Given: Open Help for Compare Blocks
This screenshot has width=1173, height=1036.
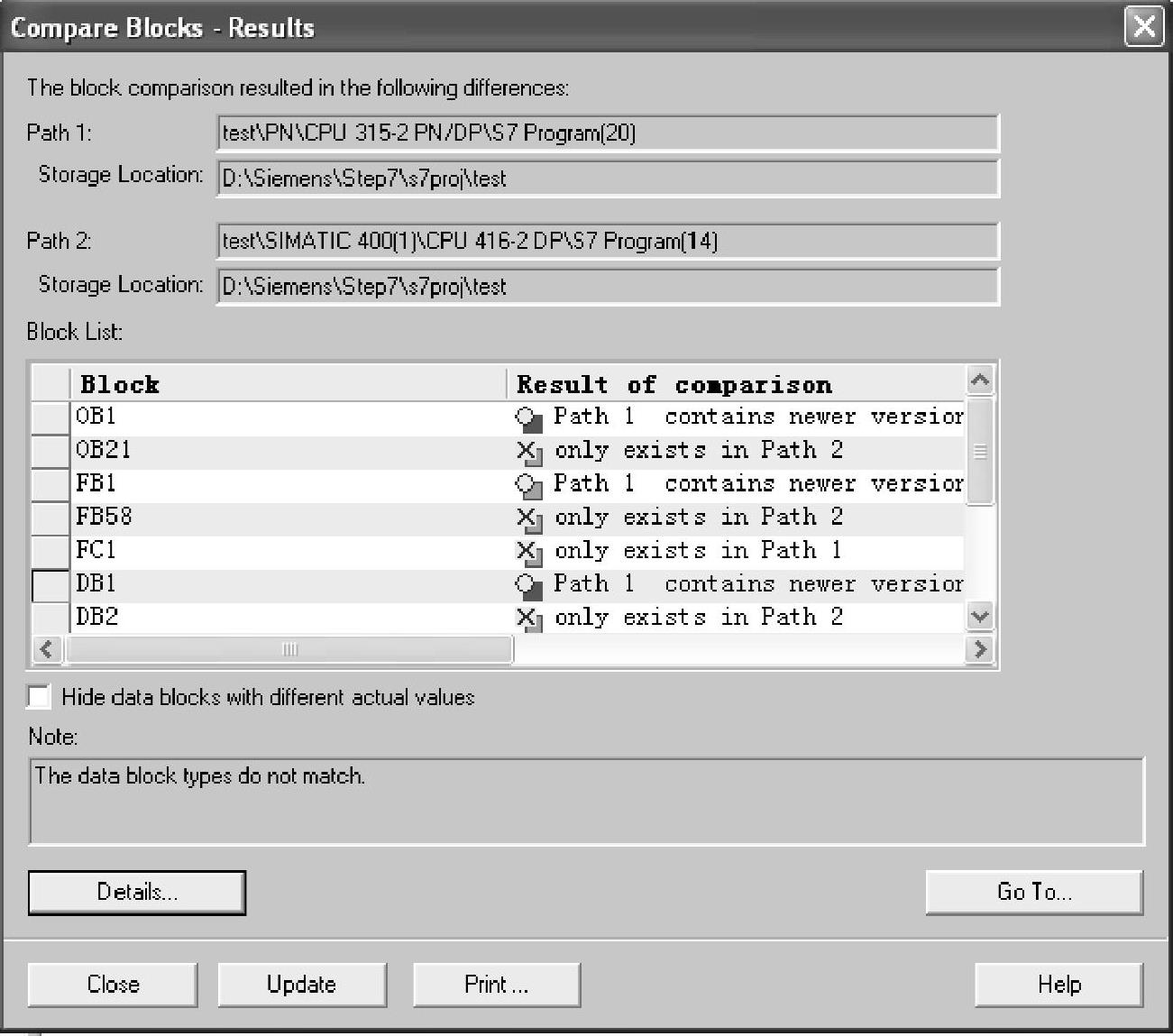Looking at the screenshot, I should click(1059, 985).
